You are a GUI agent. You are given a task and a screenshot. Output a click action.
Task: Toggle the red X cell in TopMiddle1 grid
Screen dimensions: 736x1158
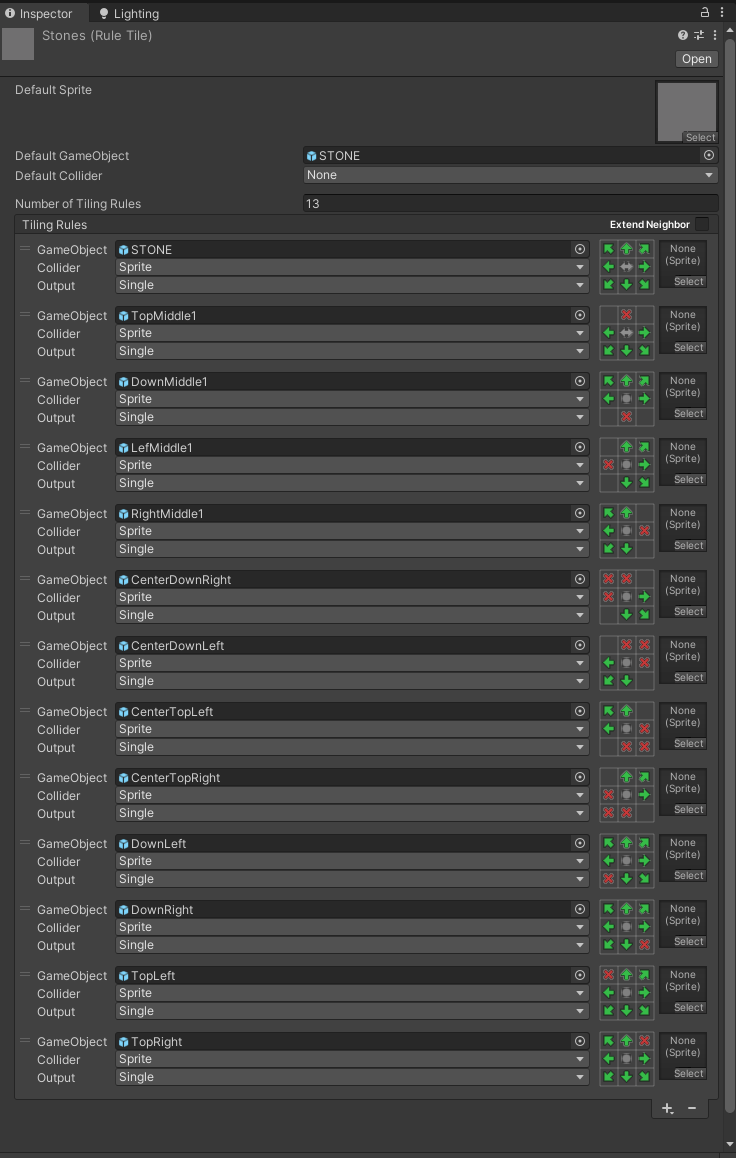click(x=627, y=315)
